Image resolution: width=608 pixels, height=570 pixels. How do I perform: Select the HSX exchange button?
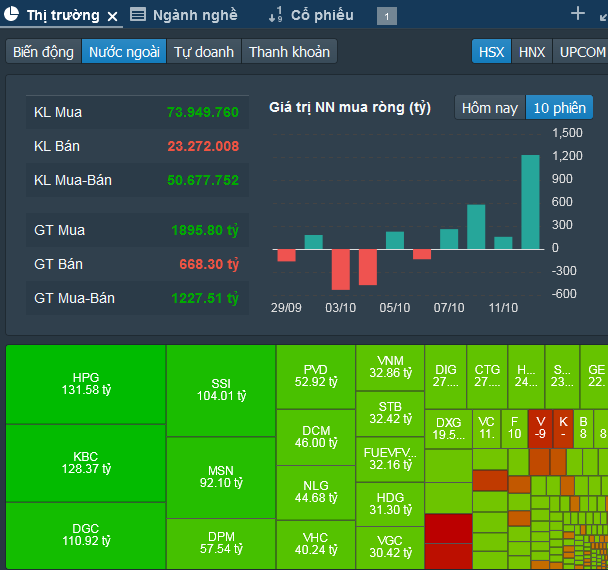point(492,52)
